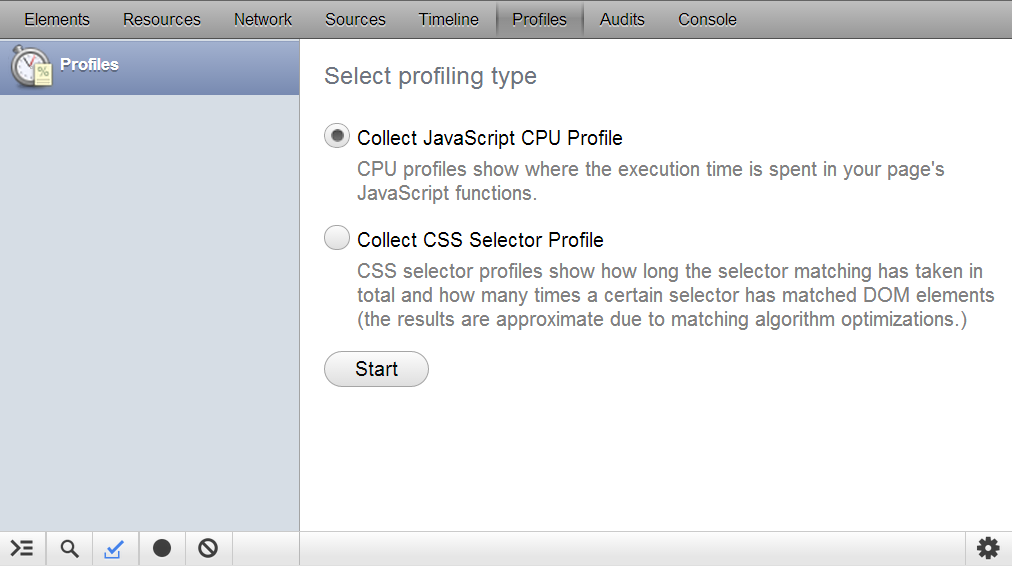Show the console drawer icon
Image resolution: width=1012 pixels, height=566 pixels.
click(x=22, y=548)
